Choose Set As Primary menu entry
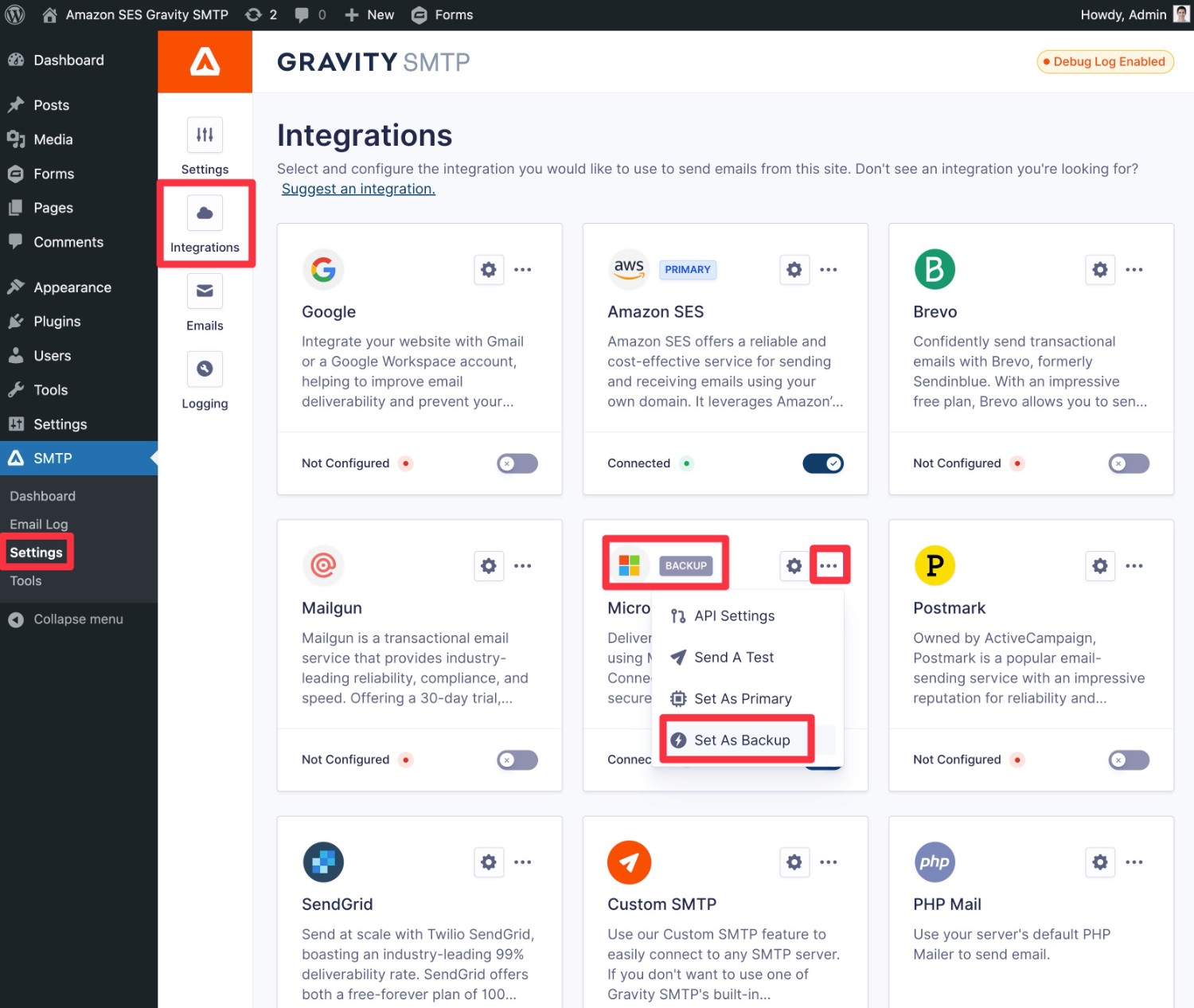The image size is (1194, 1008). click(747, 699)
